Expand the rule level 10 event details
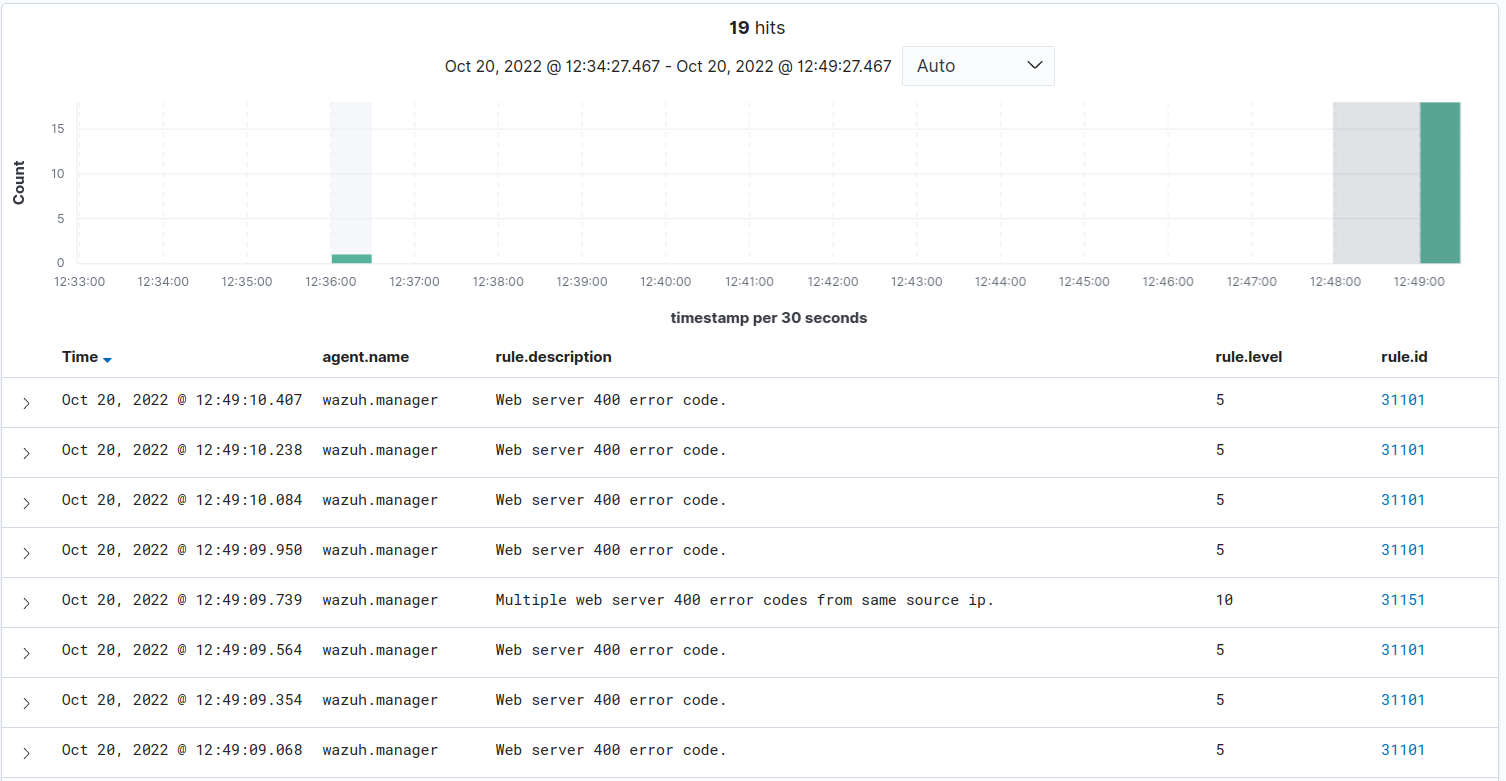Image resolution: width=1506 pixels, height=781 pixels. pyautogui.click(x=26, y=602)
